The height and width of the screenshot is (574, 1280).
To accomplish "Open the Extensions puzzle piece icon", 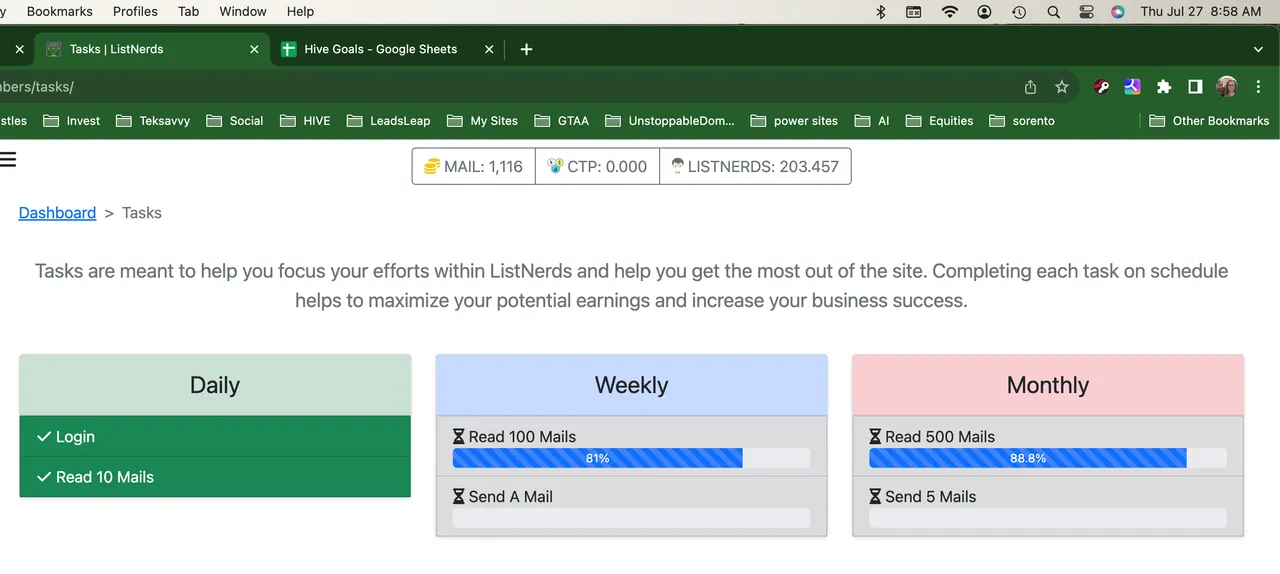I will 1164,87.
